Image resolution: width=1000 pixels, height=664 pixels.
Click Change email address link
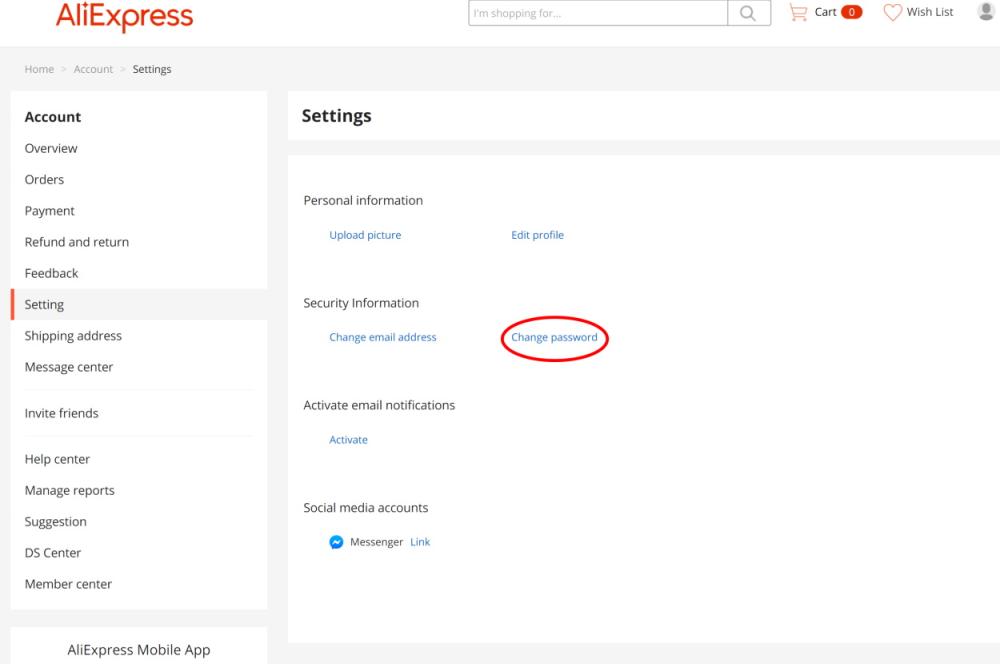click(383, 337)
